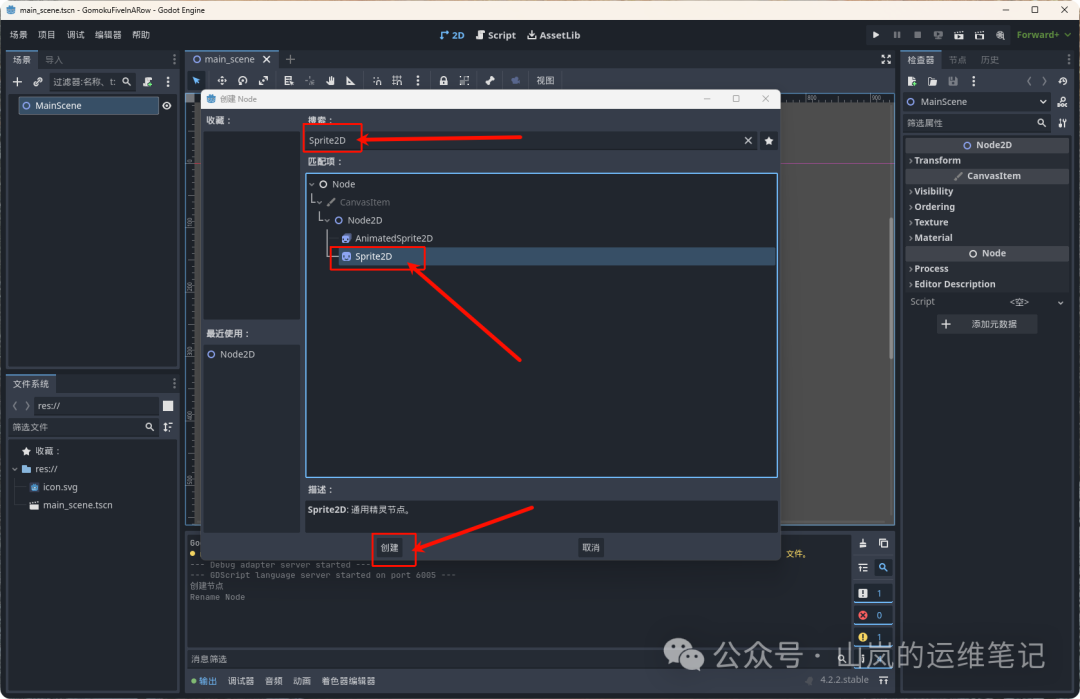Toggle FileSystem split view mode button
Viewport: 1080px width, 699px height.
(167, 406)
